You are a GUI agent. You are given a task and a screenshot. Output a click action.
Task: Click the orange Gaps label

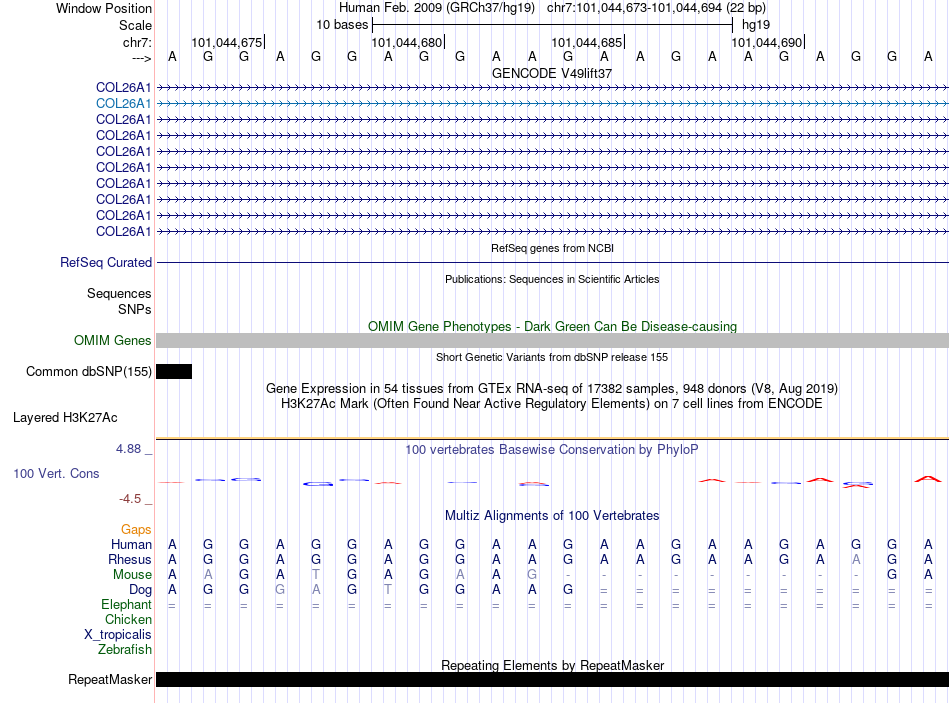click(136, 530)
